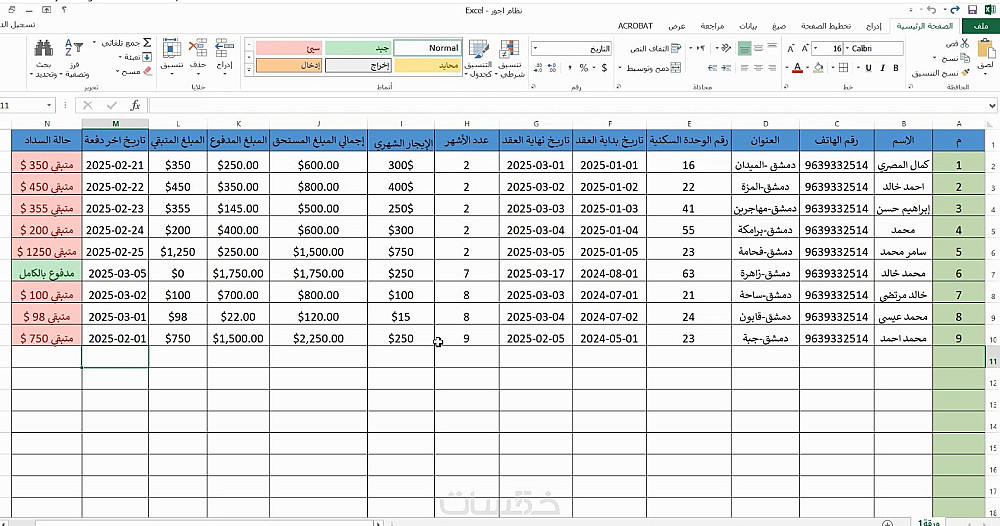Image resolution: width=1000 pixels, height=526 pixels.
Task: Toggle Bold (B) formatting
Action: (896, 68)
